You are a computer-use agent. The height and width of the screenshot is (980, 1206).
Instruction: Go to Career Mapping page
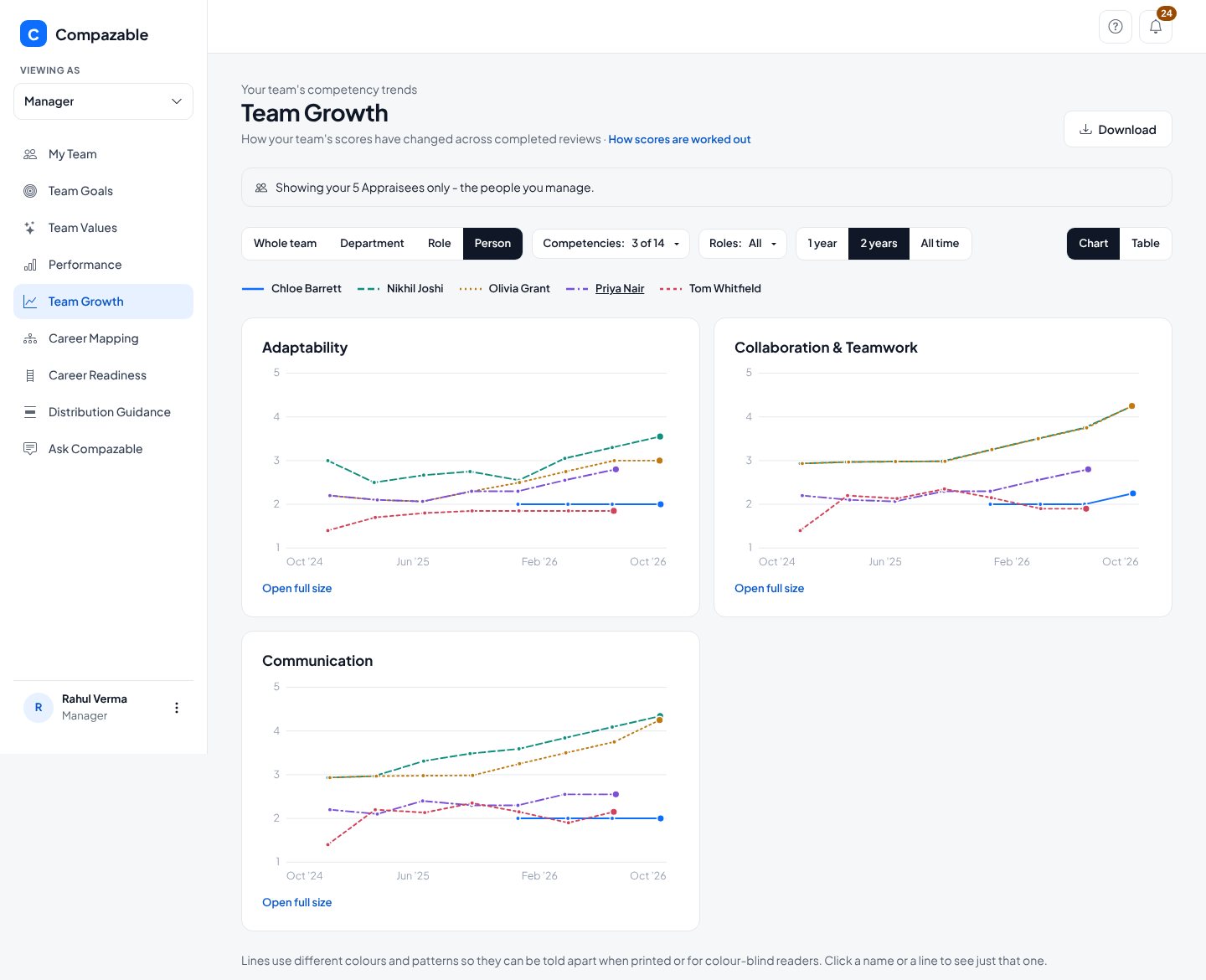coord(103,338)
